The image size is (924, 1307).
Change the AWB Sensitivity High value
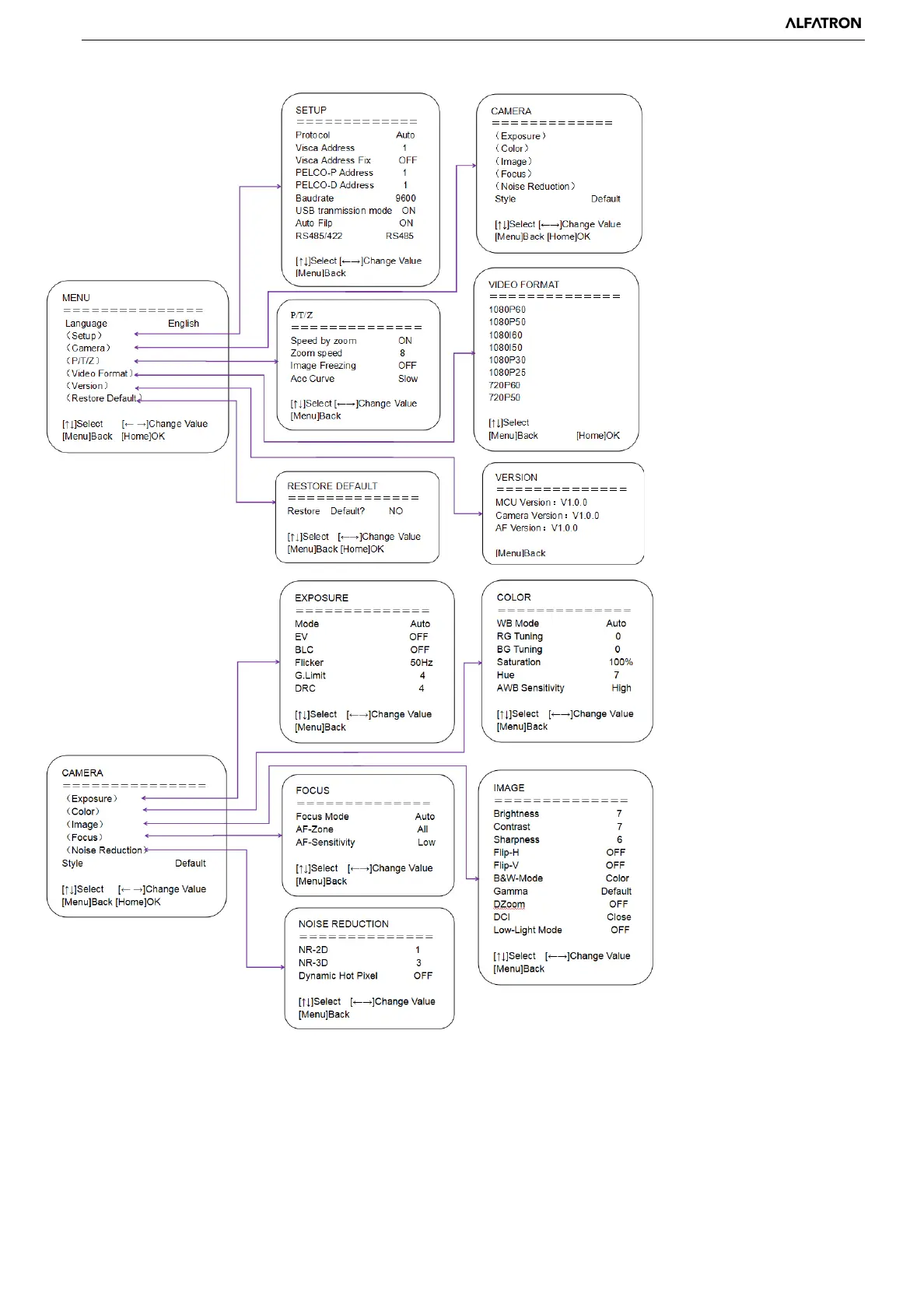(621, 688)
